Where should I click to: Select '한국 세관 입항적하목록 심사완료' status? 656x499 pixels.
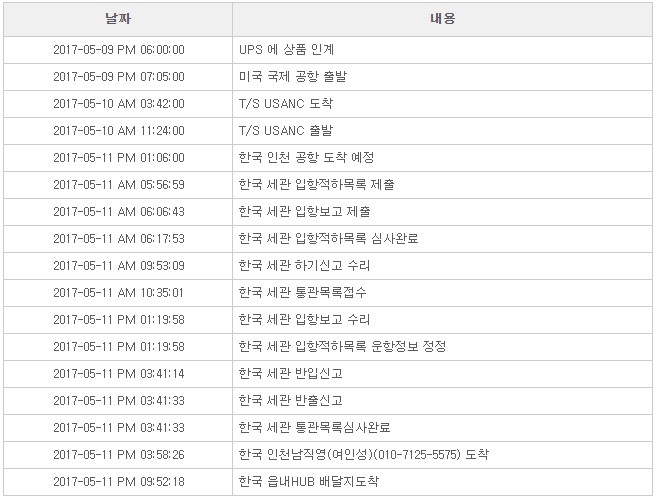point(329,238)
